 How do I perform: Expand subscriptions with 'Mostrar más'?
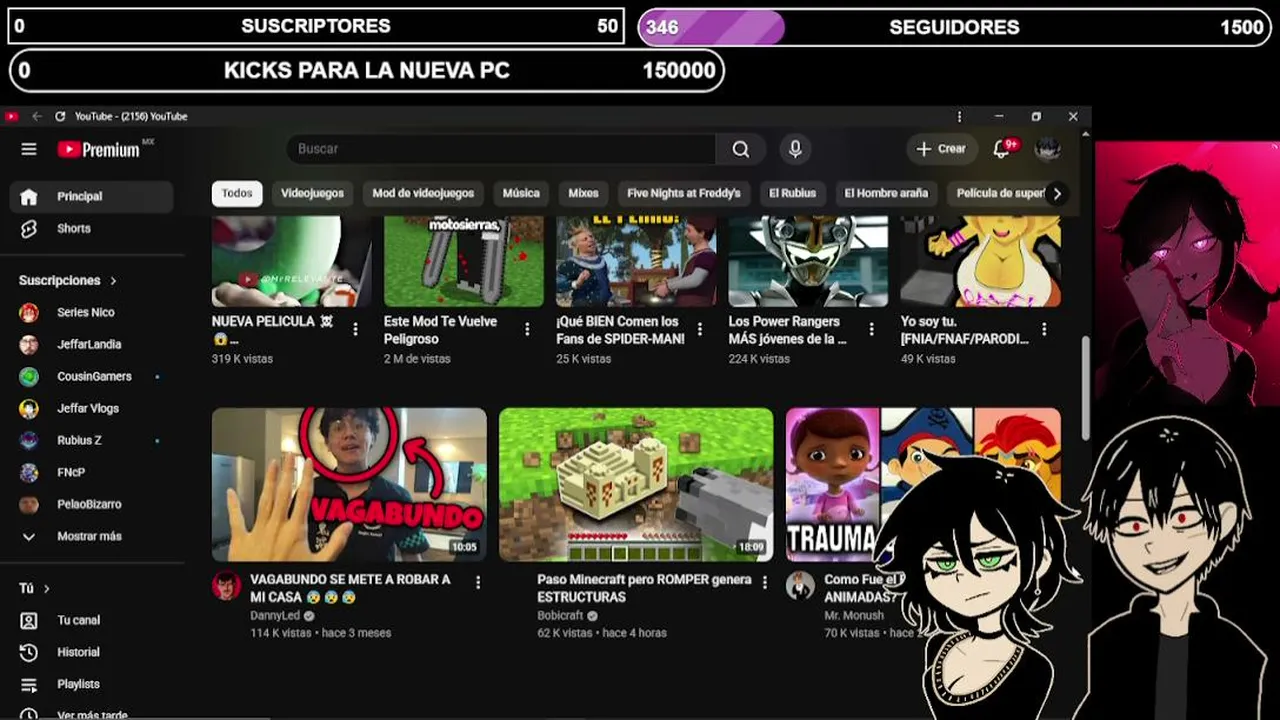pyautogui.click(x=89, y=536)
